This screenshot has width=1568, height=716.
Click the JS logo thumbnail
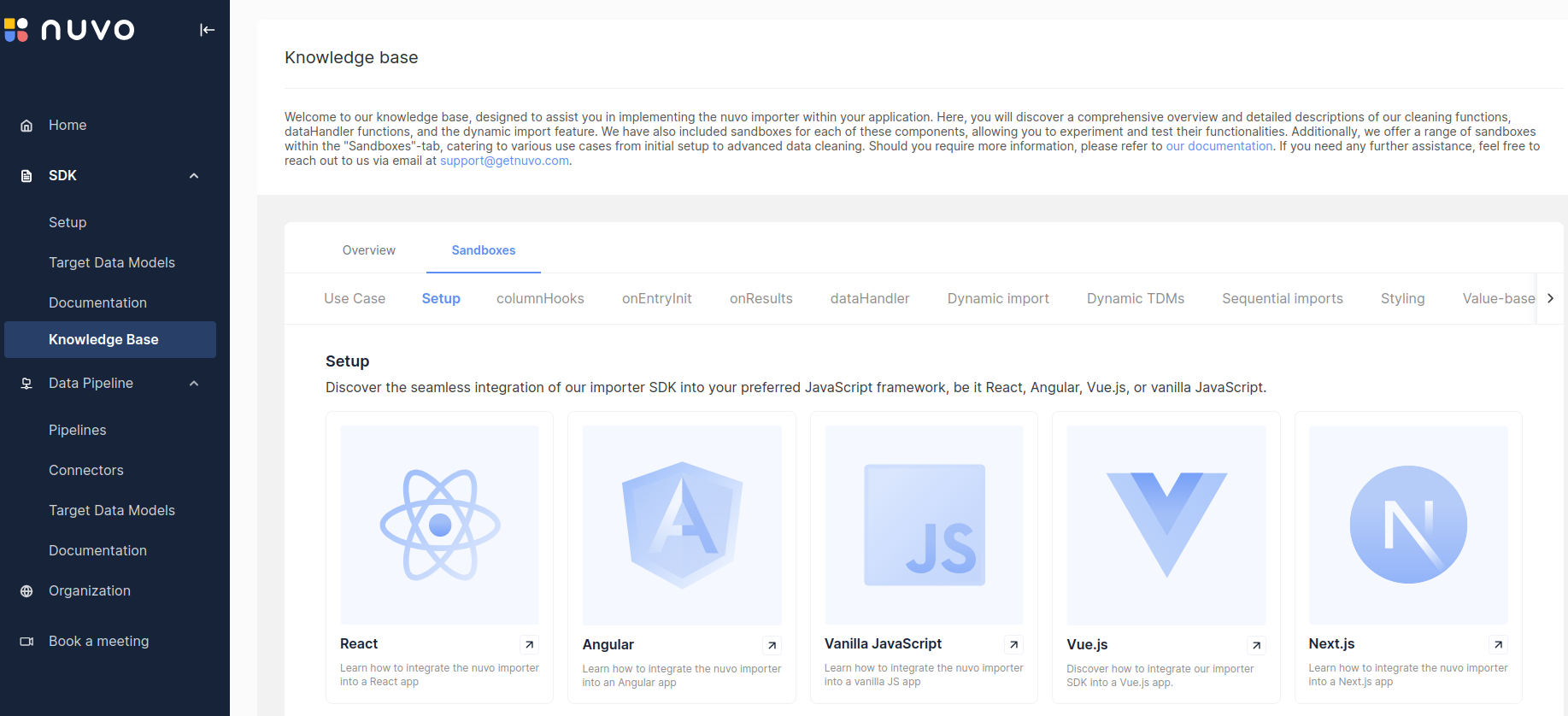[x=924, y=525]
